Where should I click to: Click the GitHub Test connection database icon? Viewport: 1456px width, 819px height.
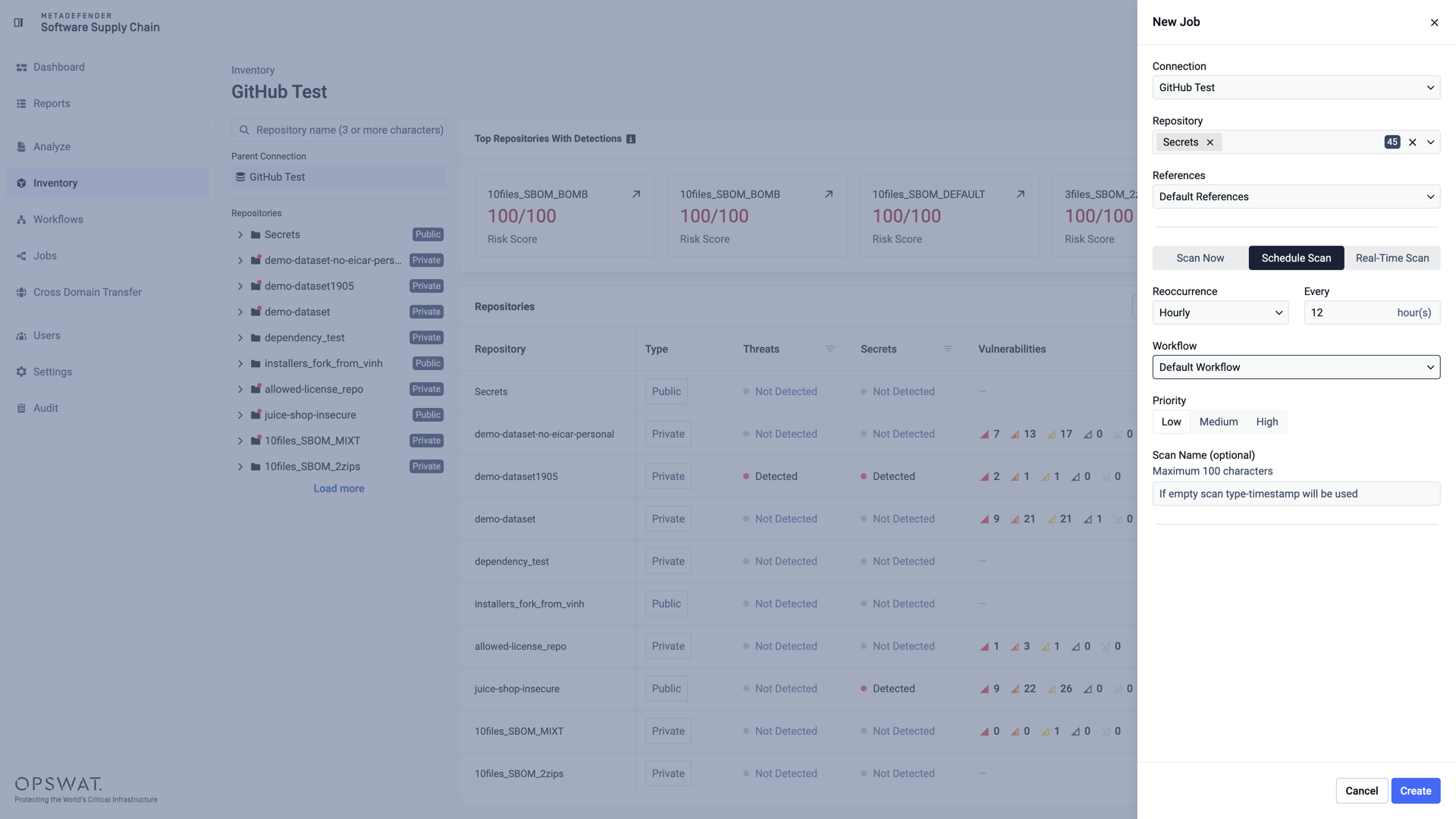240,177
